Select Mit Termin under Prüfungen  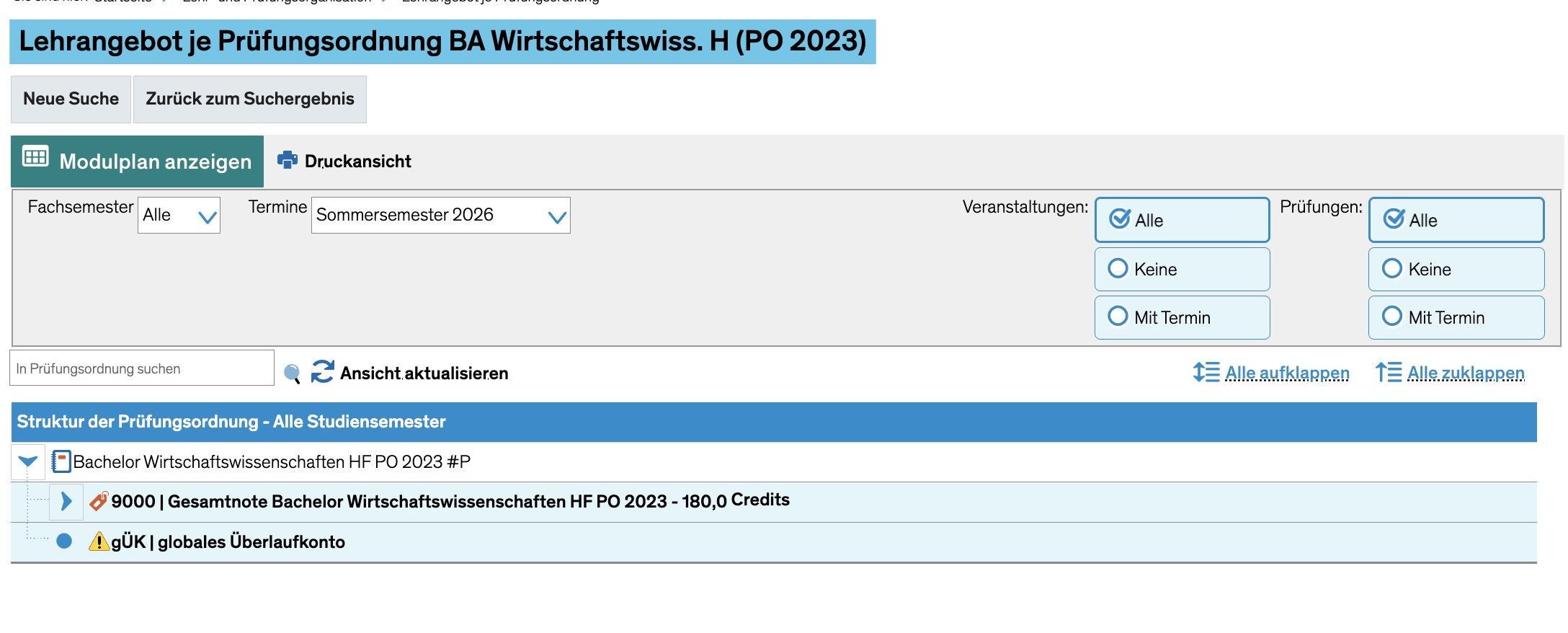(1456, 317)
